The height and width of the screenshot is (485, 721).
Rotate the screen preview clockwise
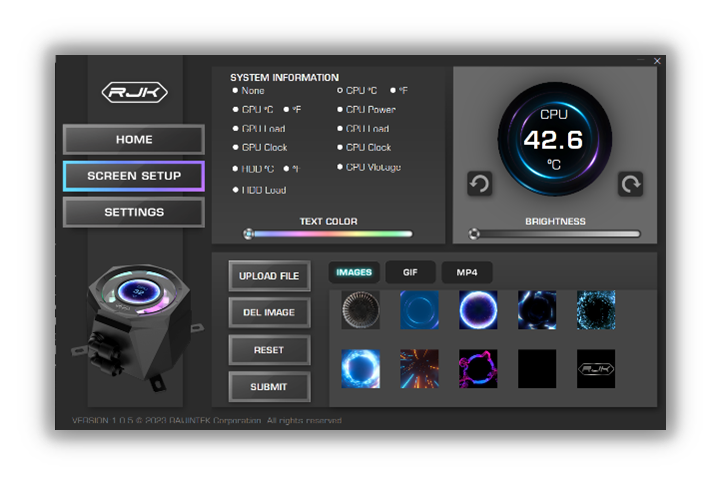(630, 184)
